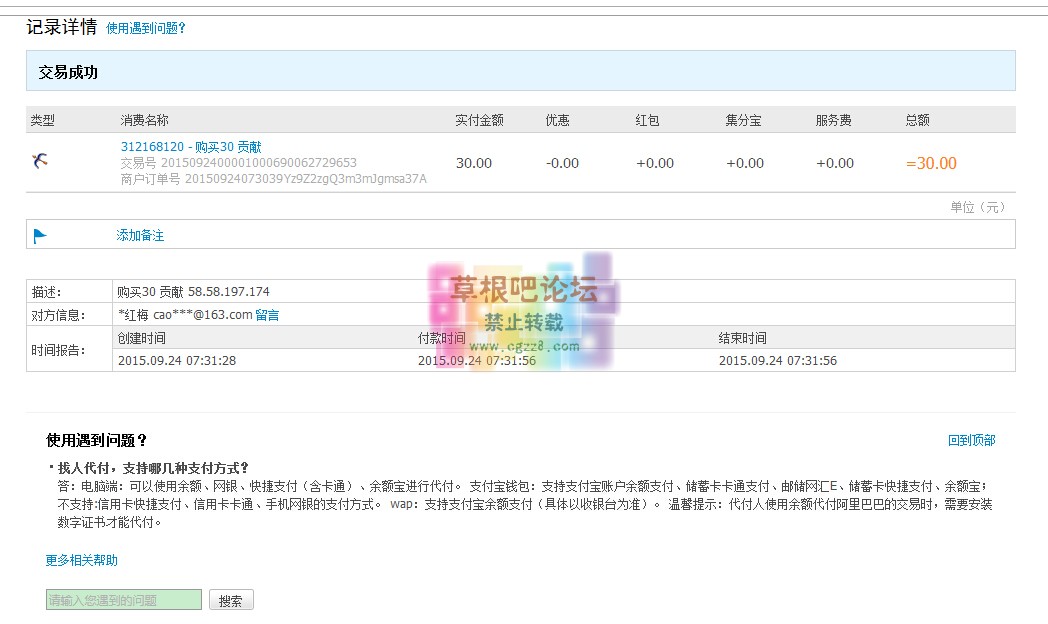Viewport: 1048px width, 624px height.
Task: Open the 使用遇到问题? link beside 记录详情
Action: point(146,29)
